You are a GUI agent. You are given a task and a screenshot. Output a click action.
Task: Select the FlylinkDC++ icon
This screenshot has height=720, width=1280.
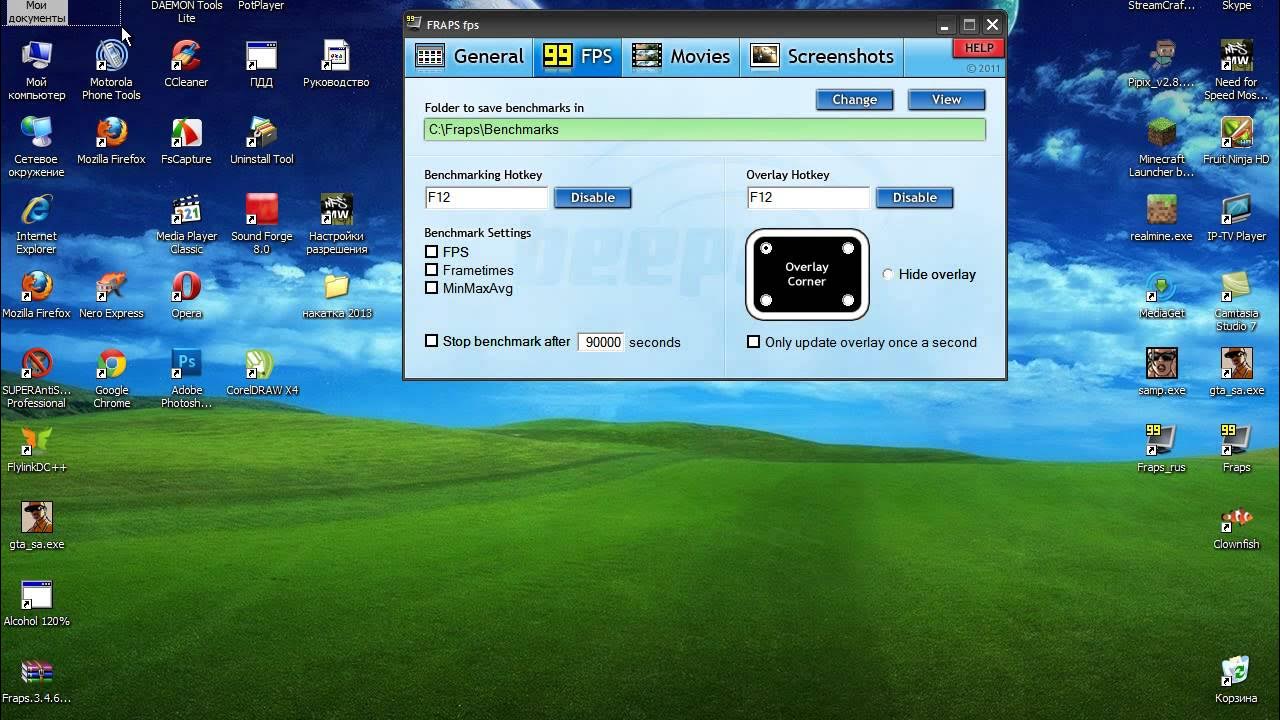click(x=36, y=450)
